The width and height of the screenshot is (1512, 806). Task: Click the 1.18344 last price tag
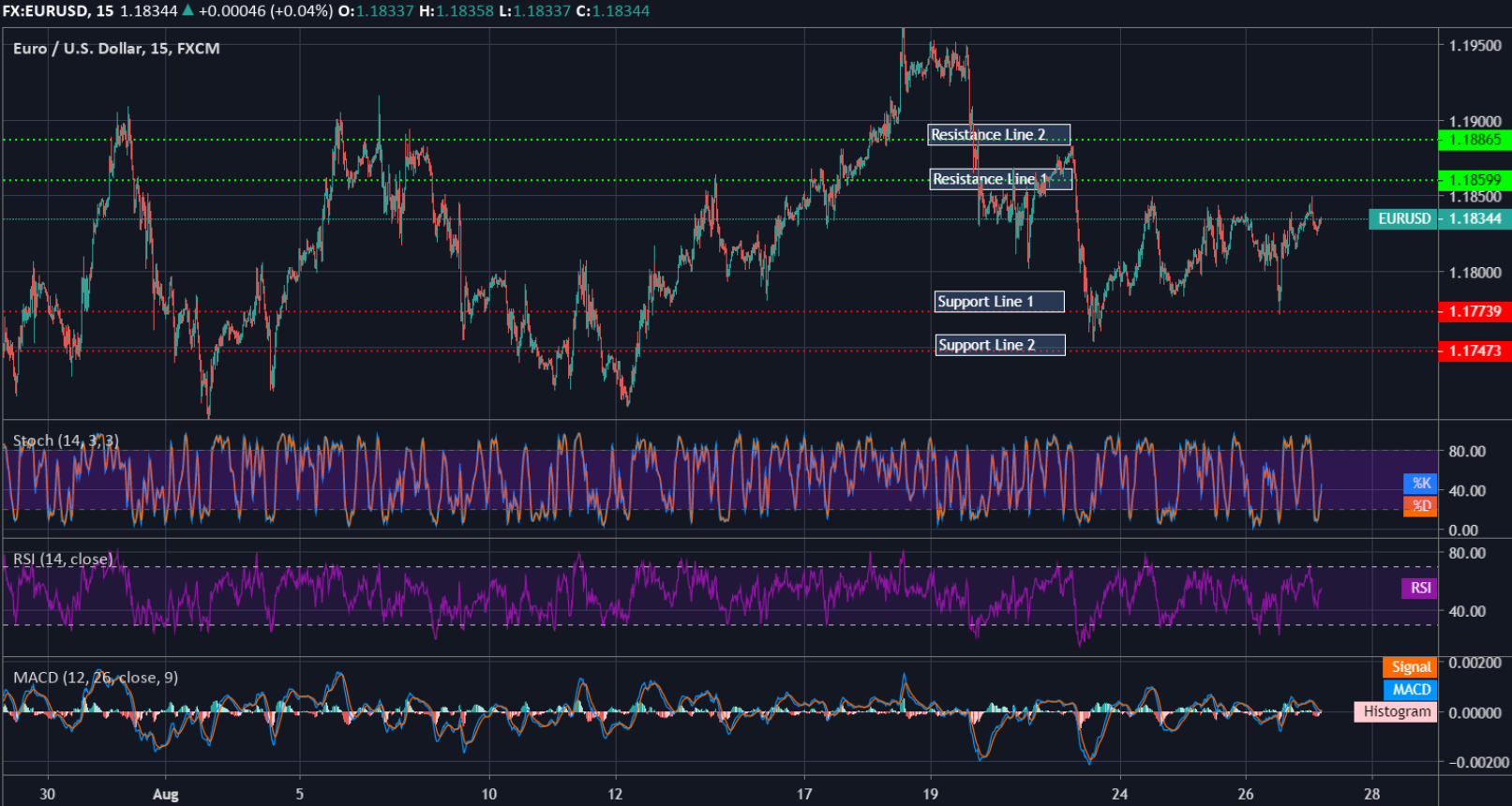pos(1475,219)
